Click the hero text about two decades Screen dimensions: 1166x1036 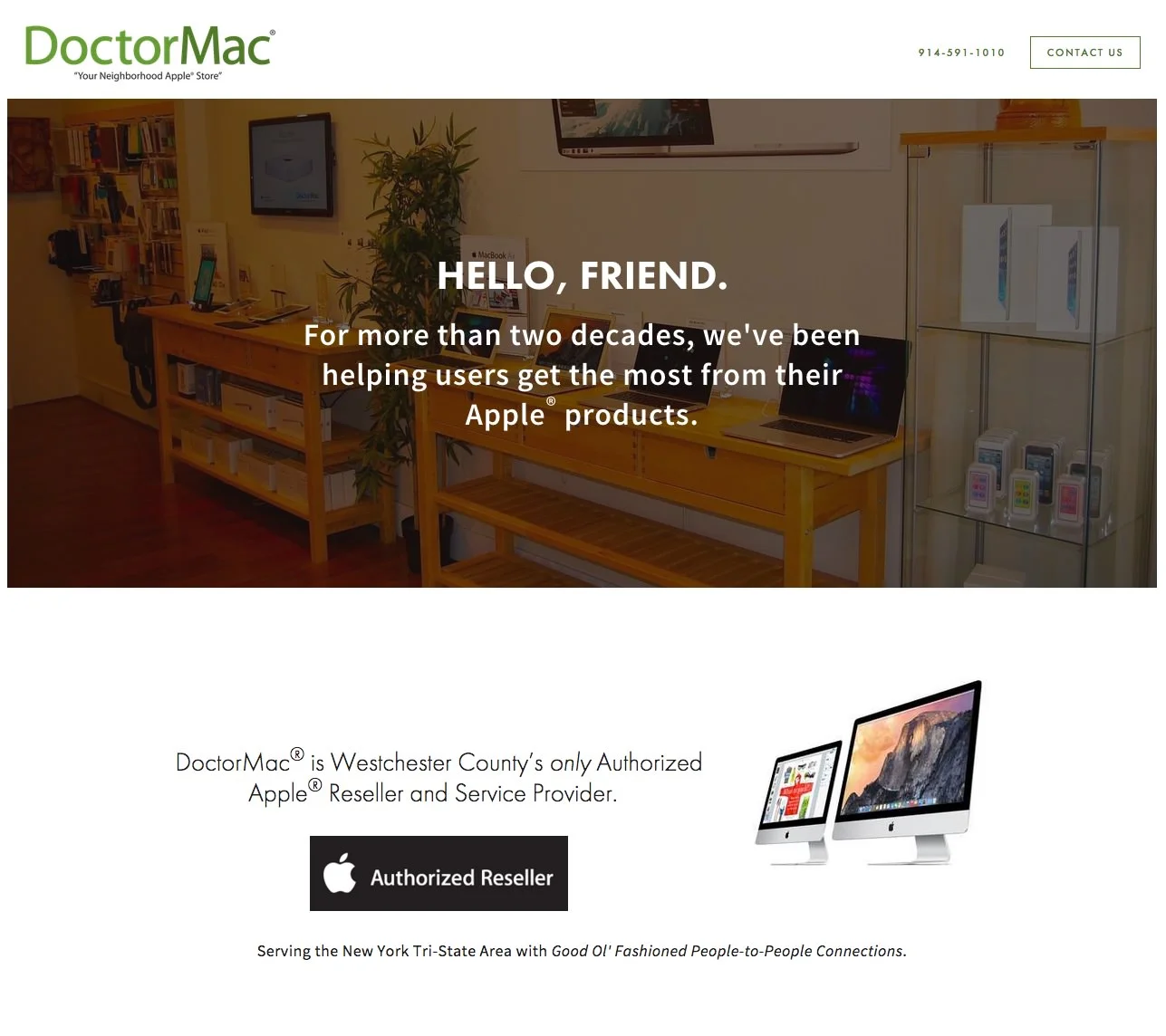coord(582,375)
